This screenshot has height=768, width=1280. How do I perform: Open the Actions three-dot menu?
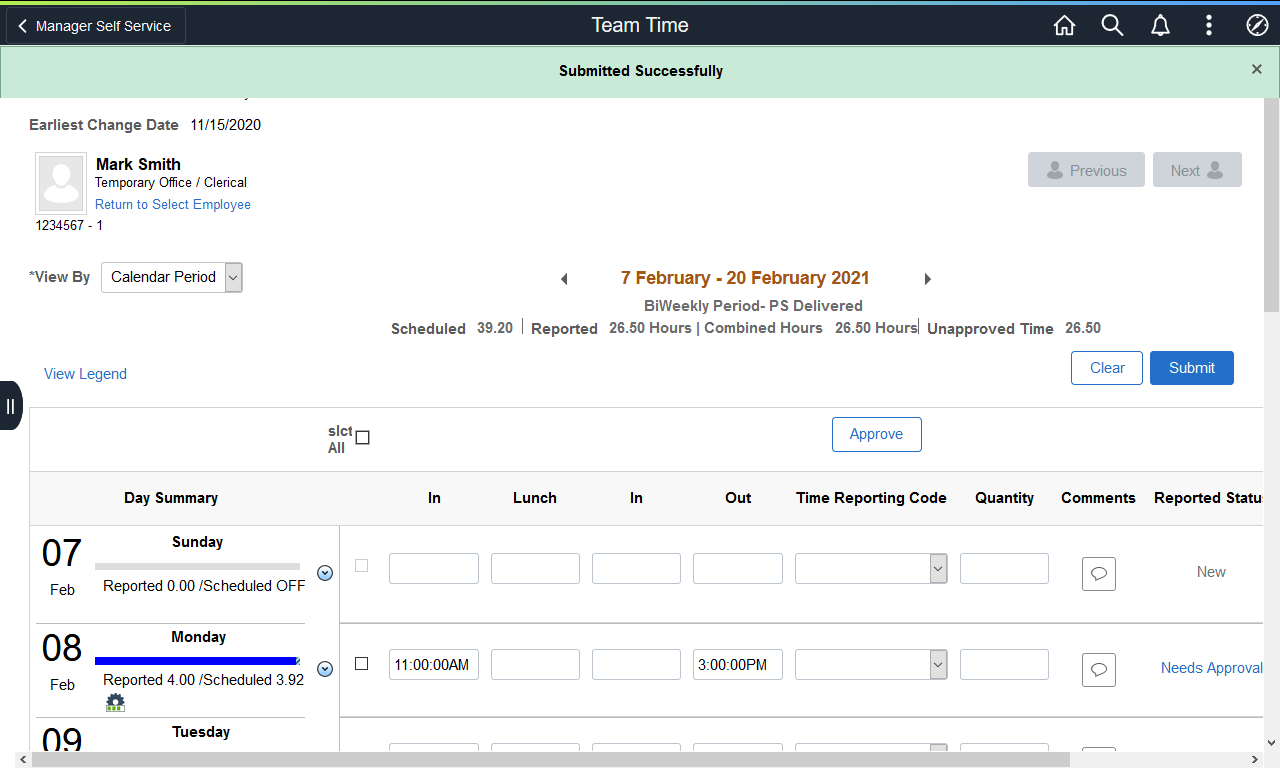click(x=1209, y=26)
